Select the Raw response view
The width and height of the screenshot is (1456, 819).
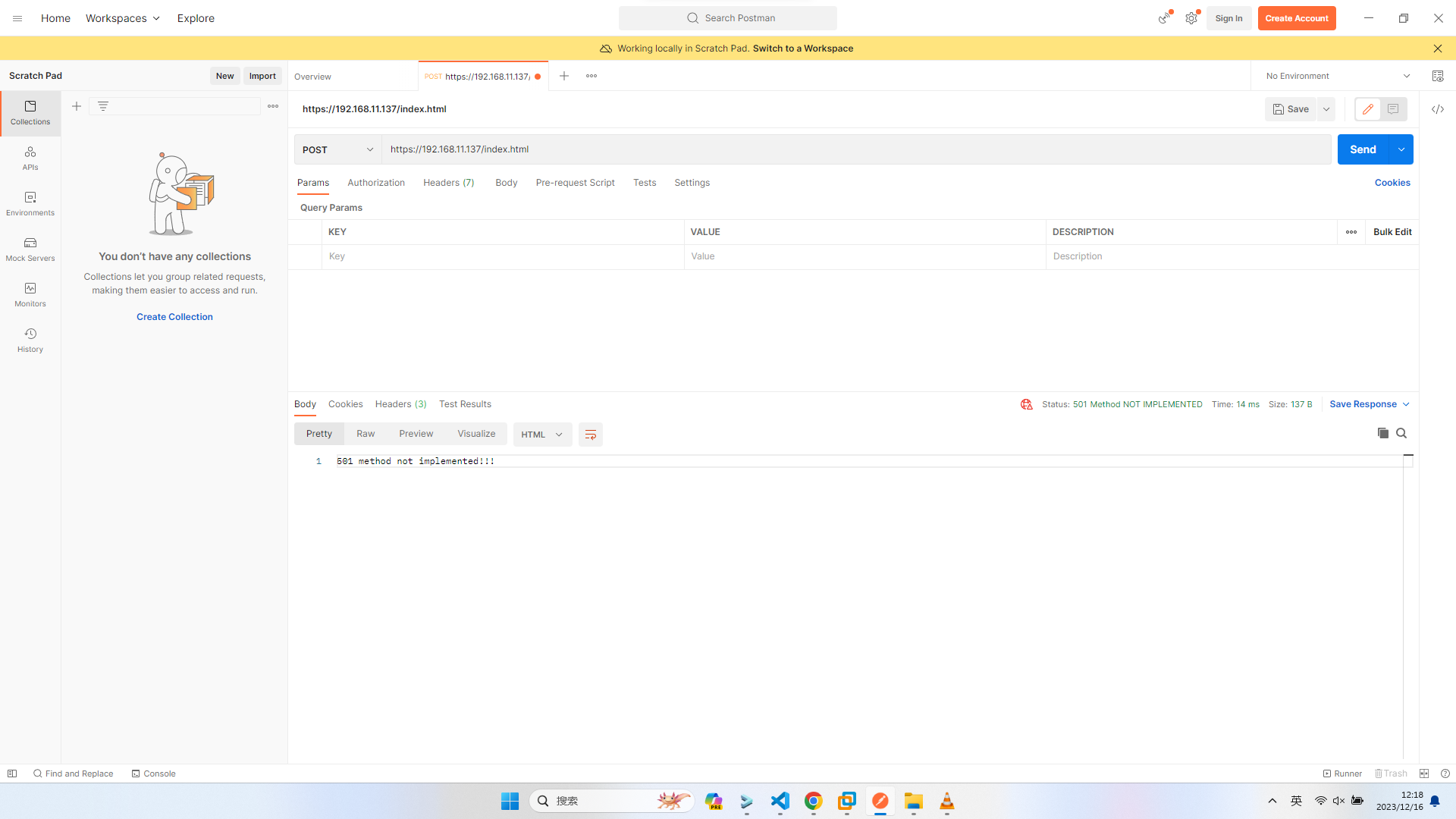[366, 434]
